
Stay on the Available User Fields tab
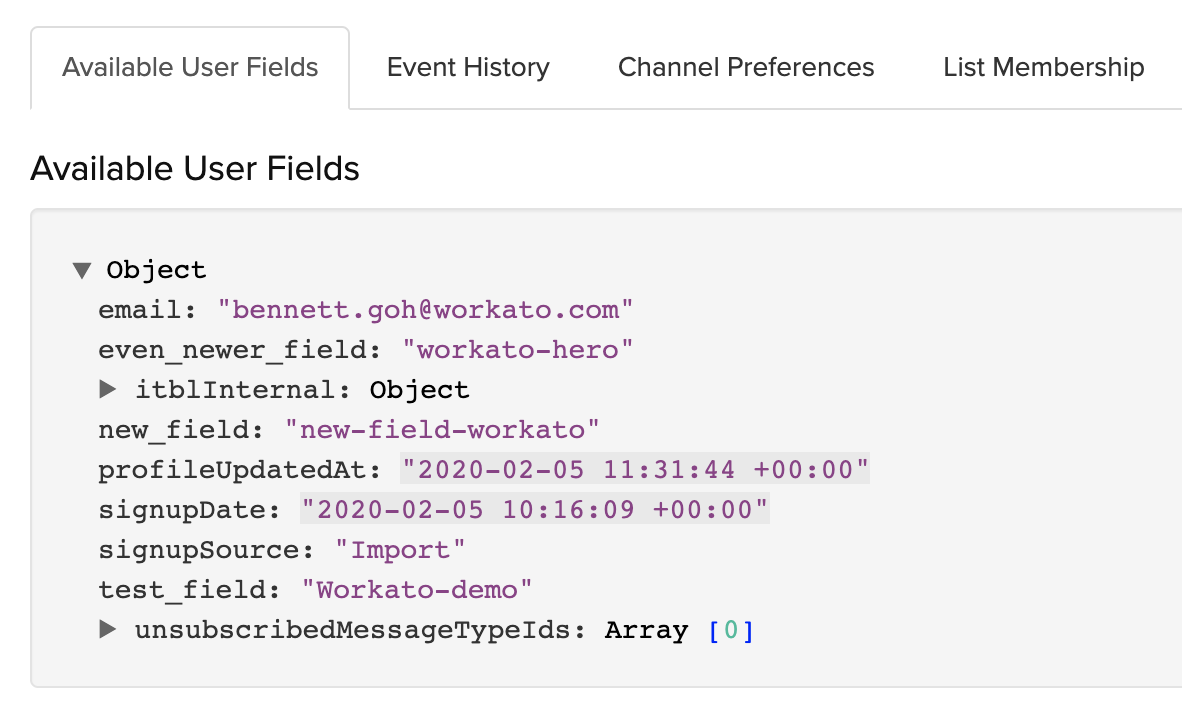[x=189, y=67]
